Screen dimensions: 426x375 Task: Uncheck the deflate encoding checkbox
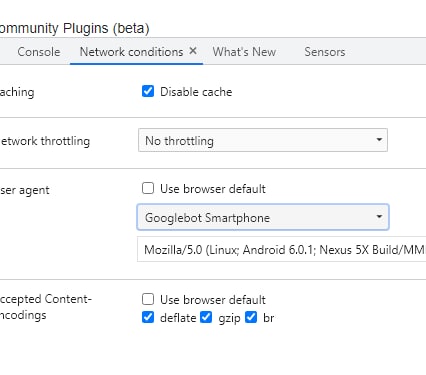pos(148,317)
